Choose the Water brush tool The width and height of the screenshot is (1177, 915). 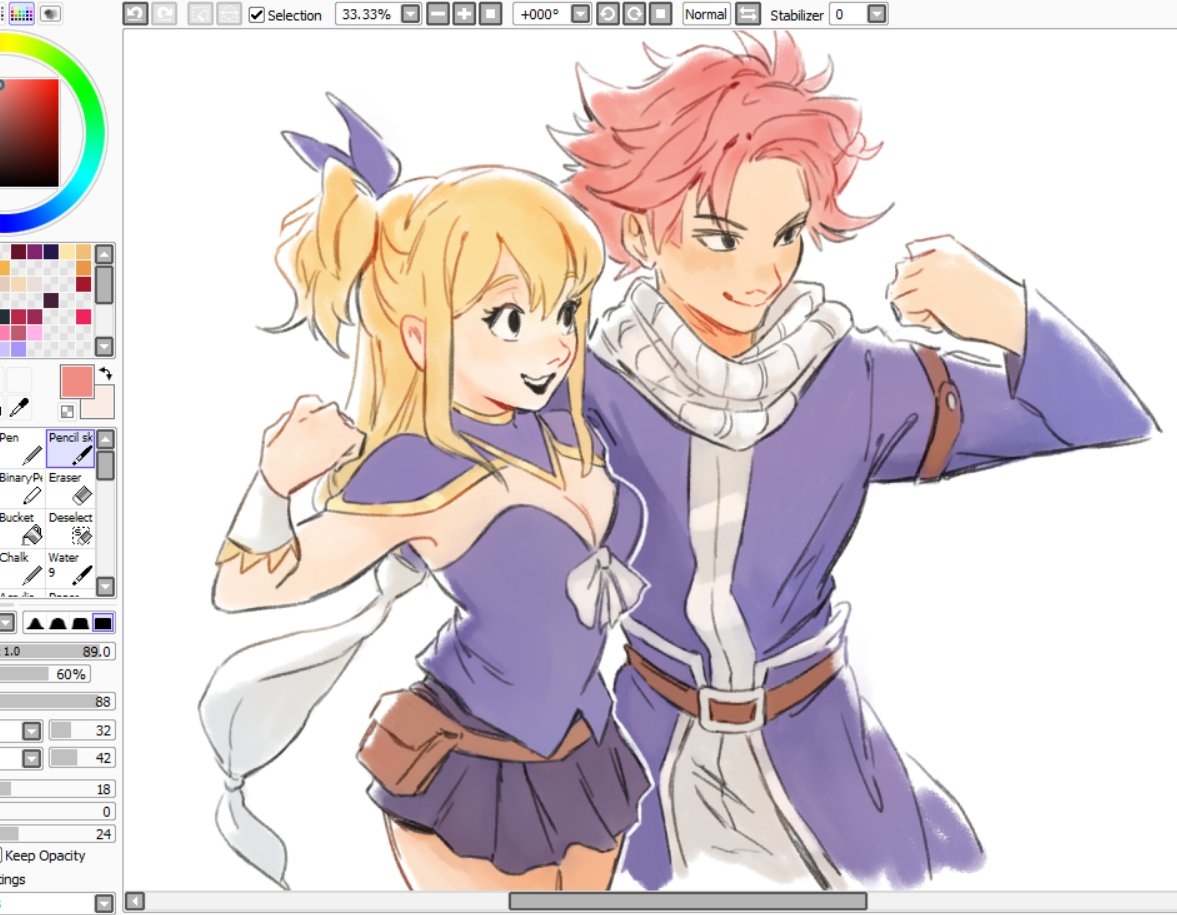coord(70,568)
